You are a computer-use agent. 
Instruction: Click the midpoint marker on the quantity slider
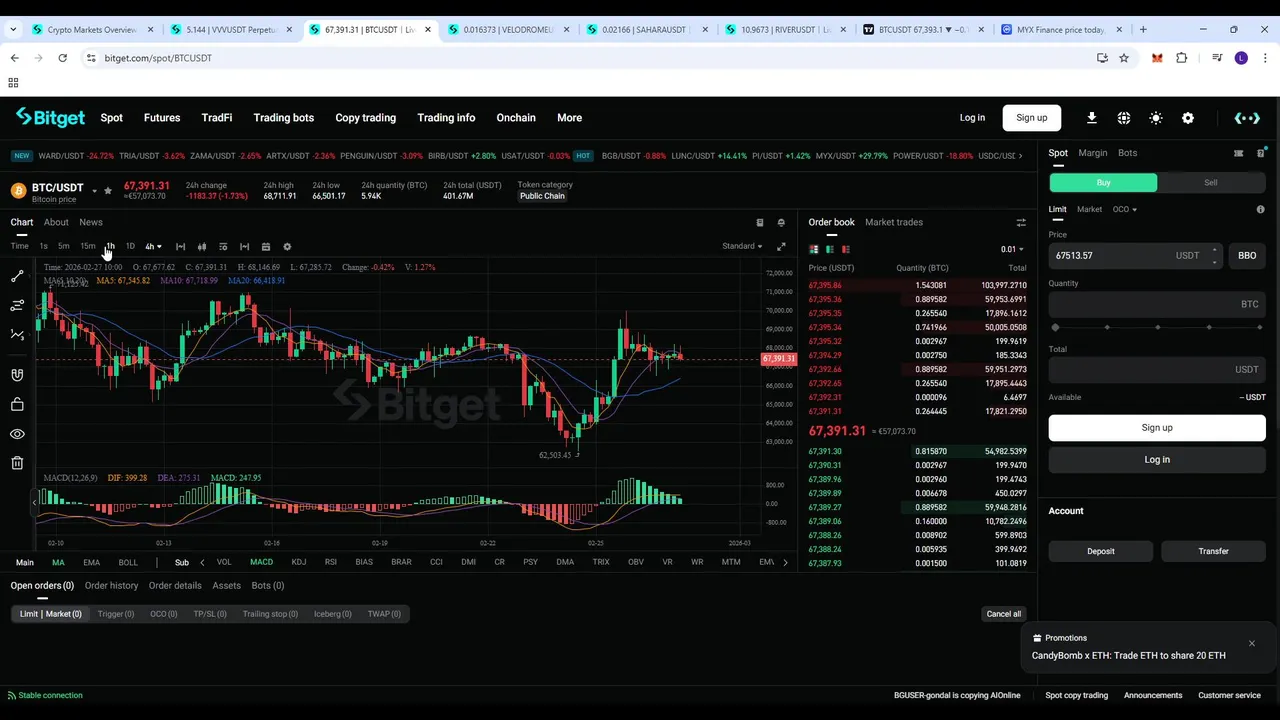1158,327
